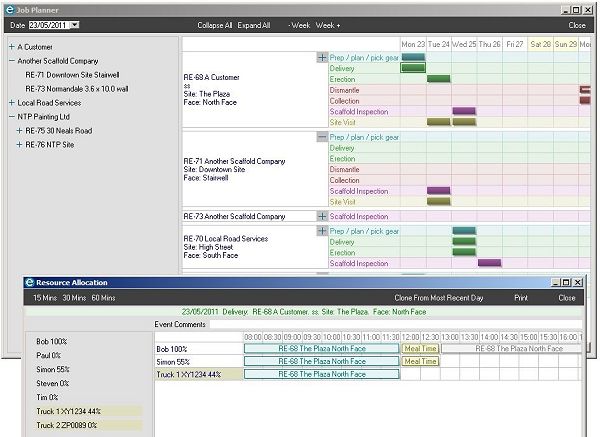Switch time scale to 60 Mins

103,297
